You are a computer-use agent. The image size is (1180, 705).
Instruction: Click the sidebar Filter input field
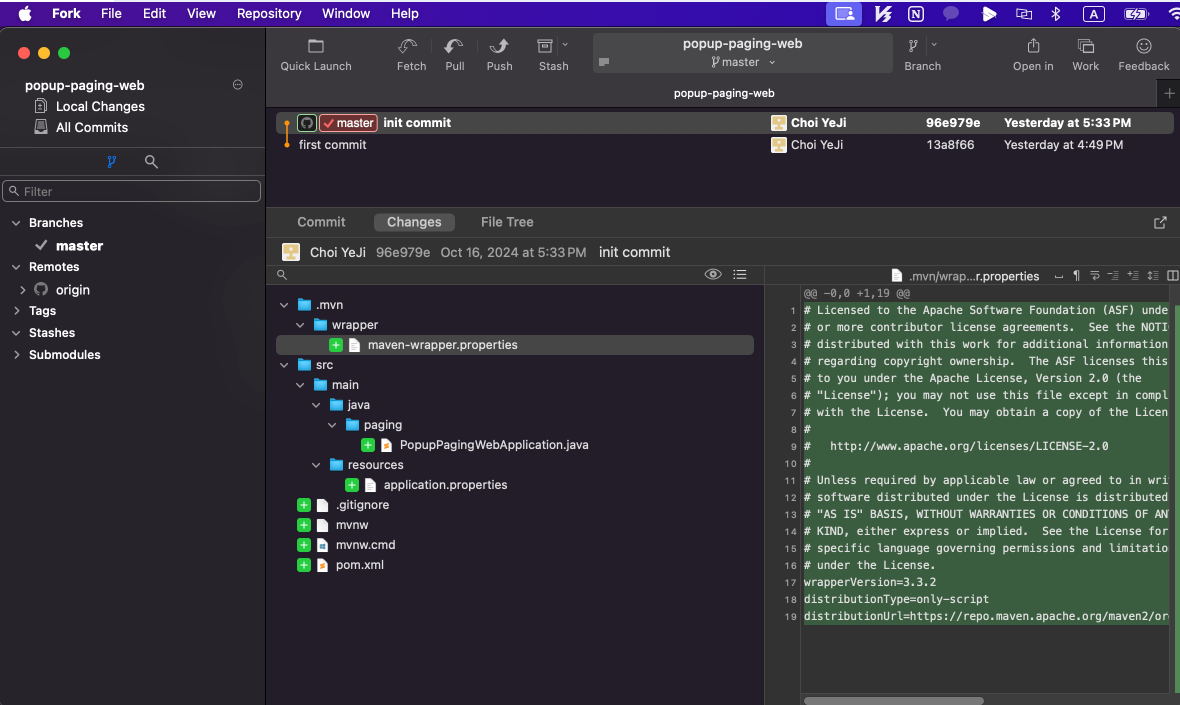tap(132, 191)
